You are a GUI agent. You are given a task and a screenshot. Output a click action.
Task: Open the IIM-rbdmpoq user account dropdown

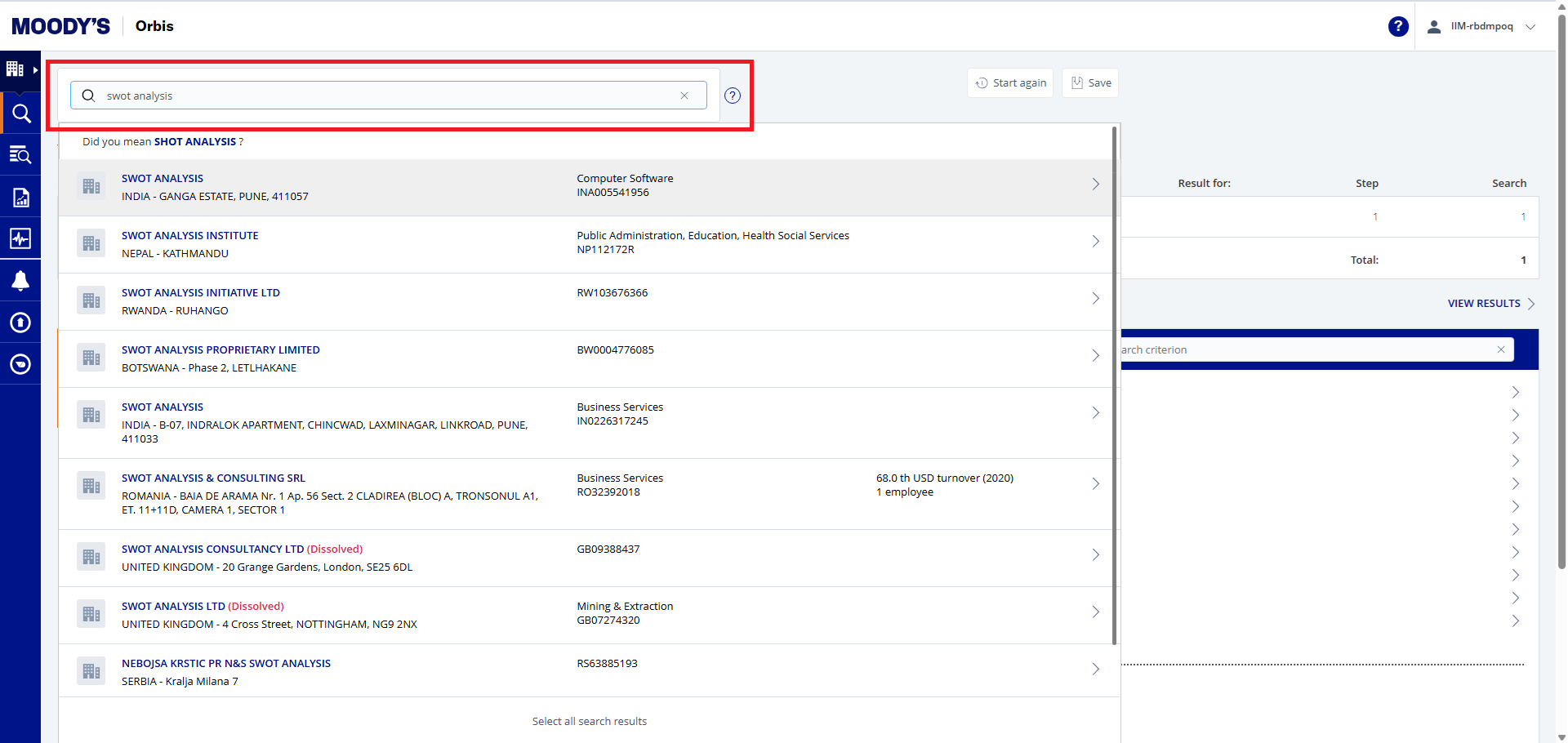[x=1482, y=26]
